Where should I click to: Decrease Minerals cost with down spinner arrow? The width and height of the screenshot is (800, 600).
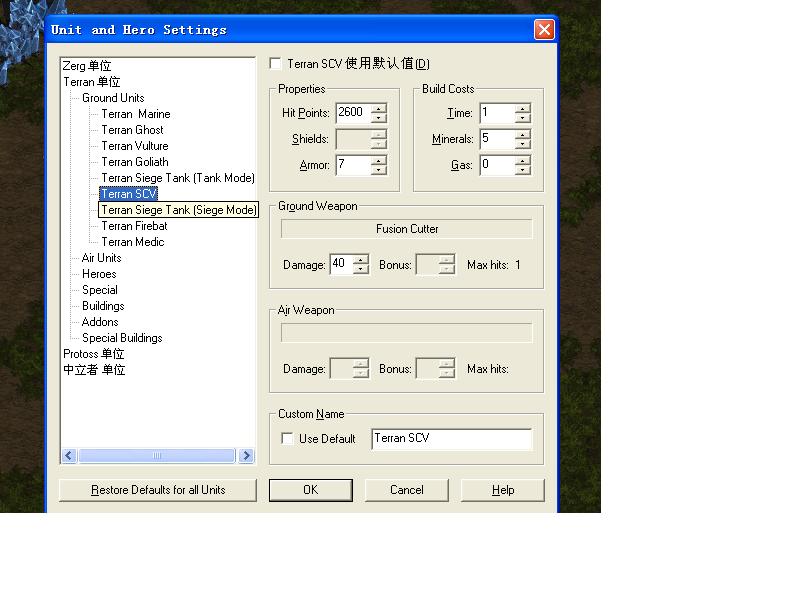point(522,144)
